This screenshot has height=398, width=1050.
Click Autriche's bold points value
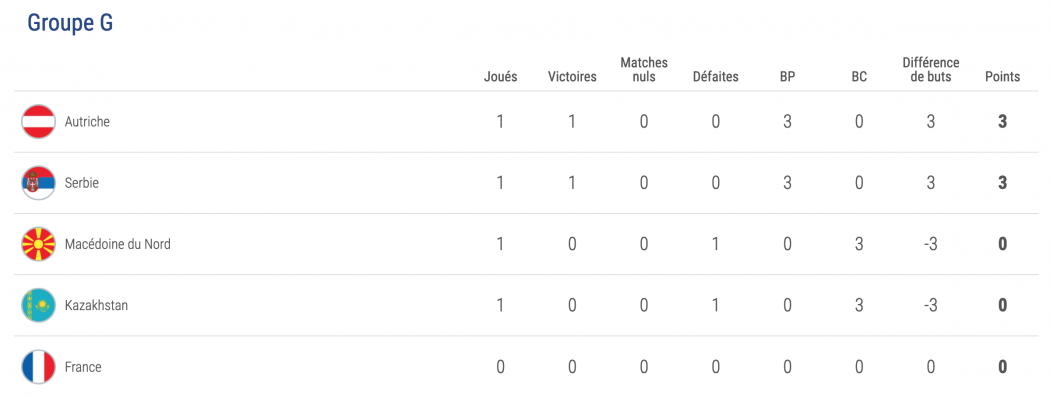(x=1002, y=122)
